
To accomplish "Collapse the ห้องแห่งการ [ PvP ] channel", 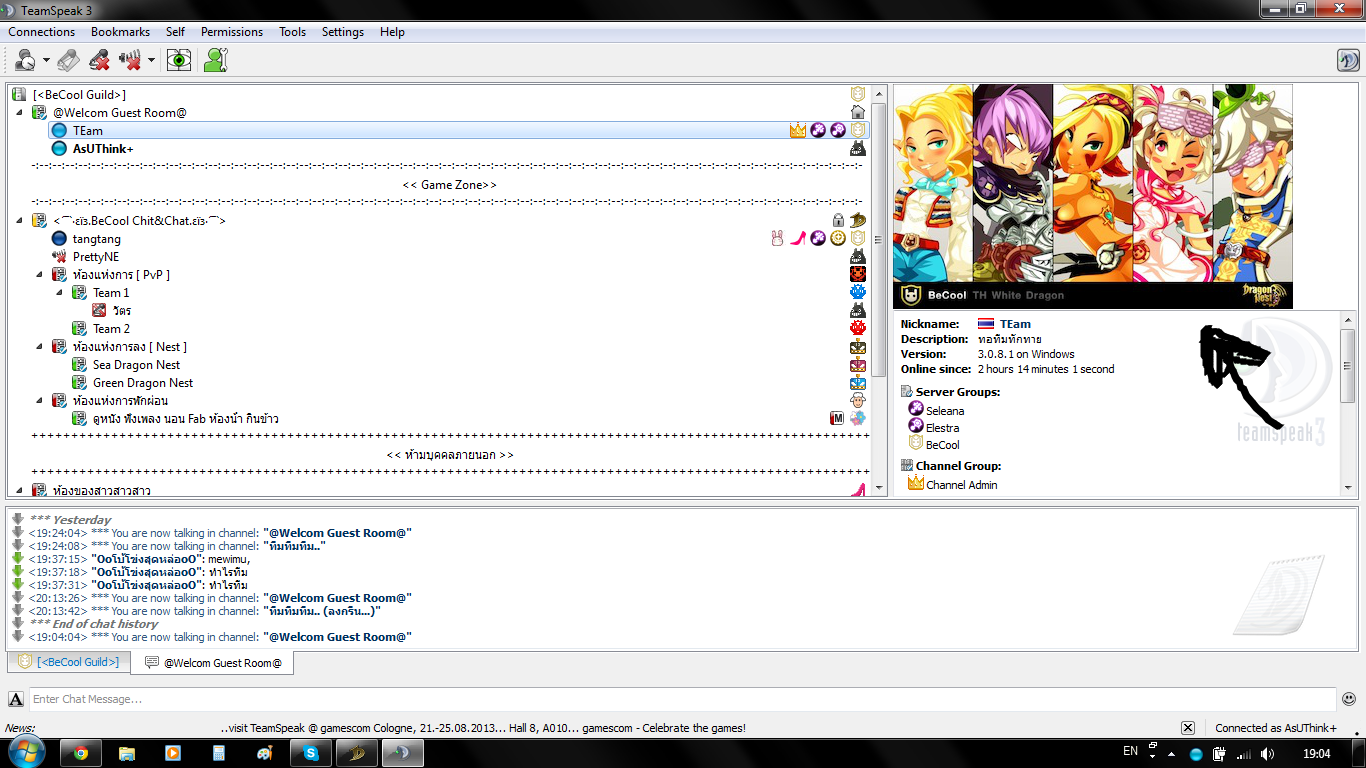I will click(39, 275).
